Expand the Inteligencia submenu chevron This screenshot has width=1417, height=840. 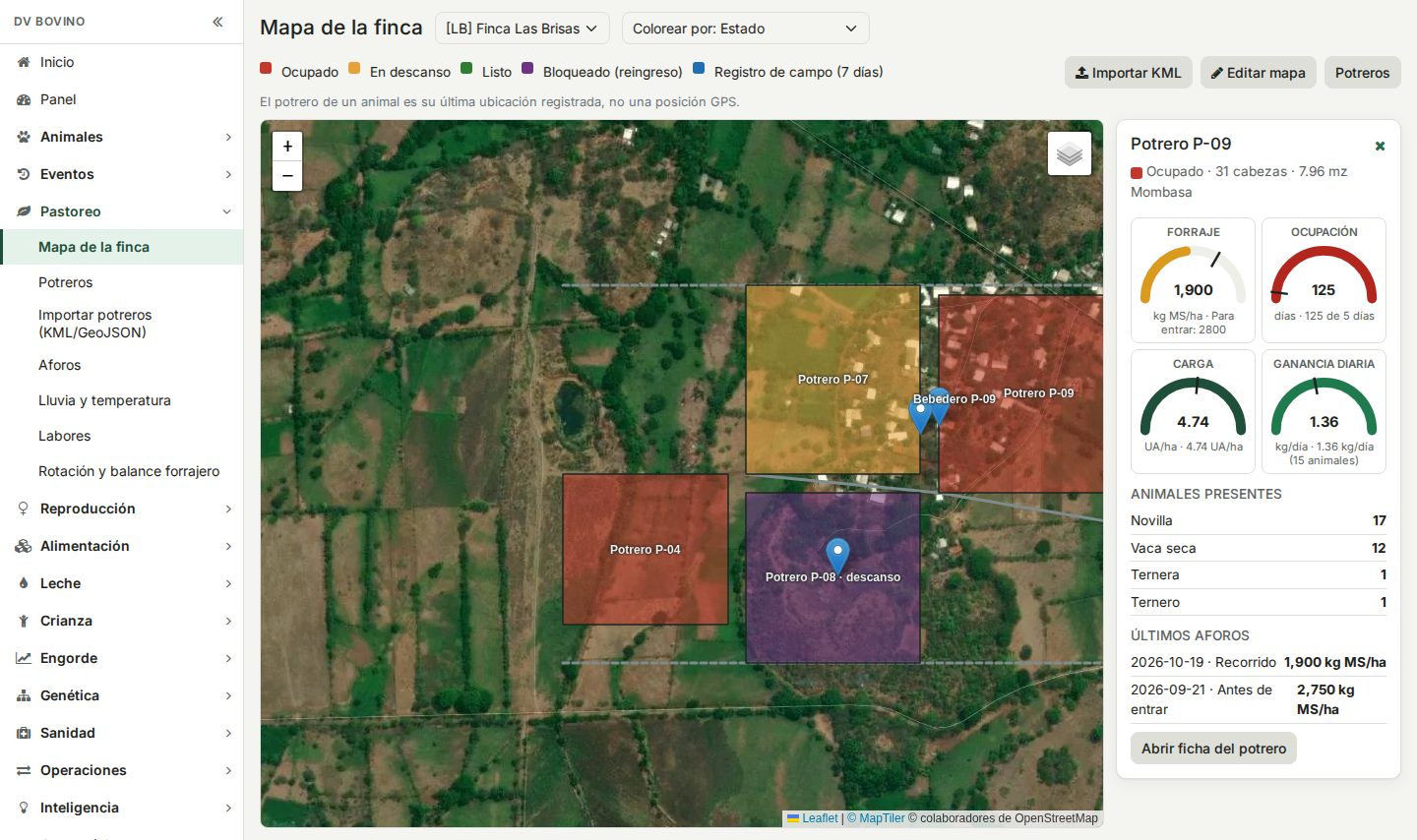pos(228,808)
